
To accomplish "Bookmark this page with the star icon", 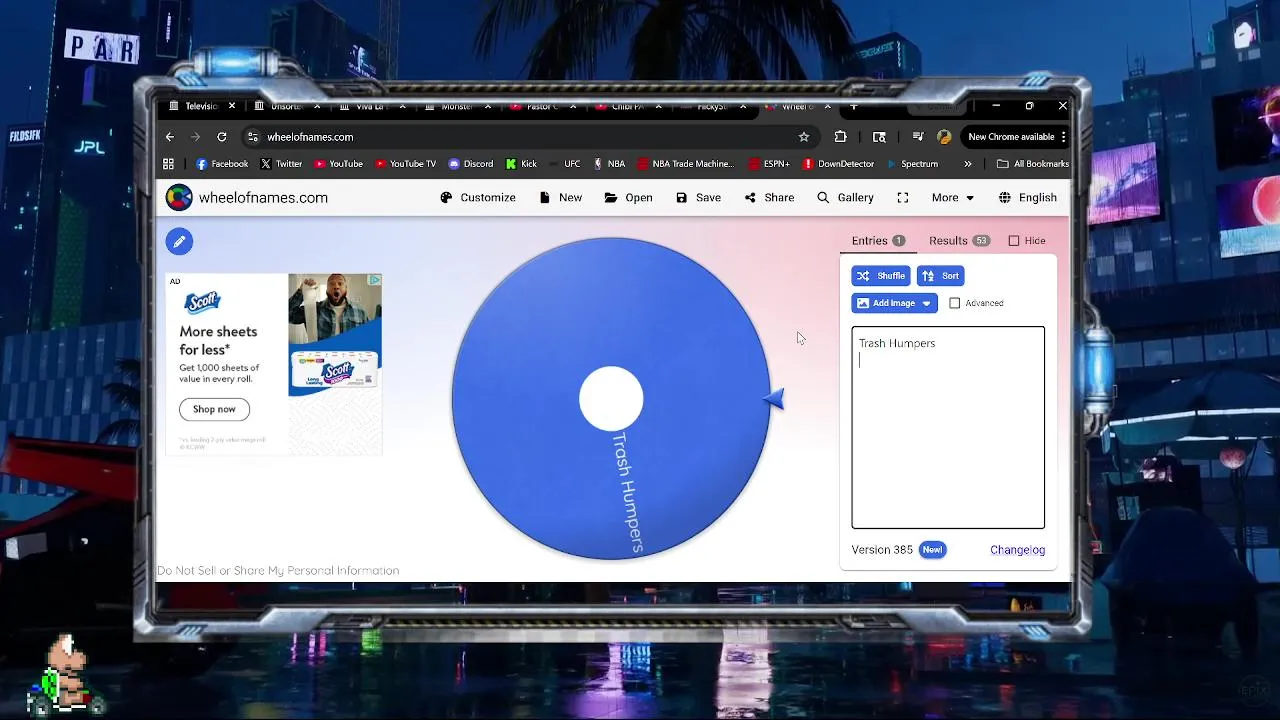I will [804, 137].
